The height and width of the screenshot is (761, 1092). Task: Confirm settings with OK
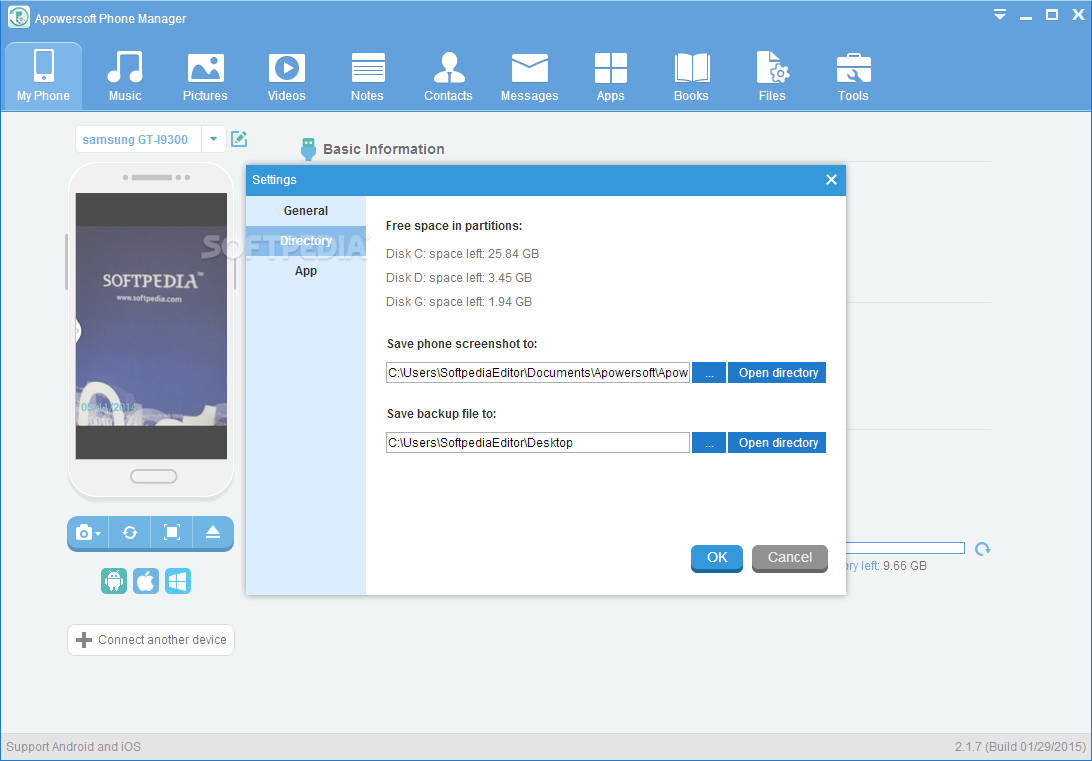pyautogui.click(x=717, y=558)
